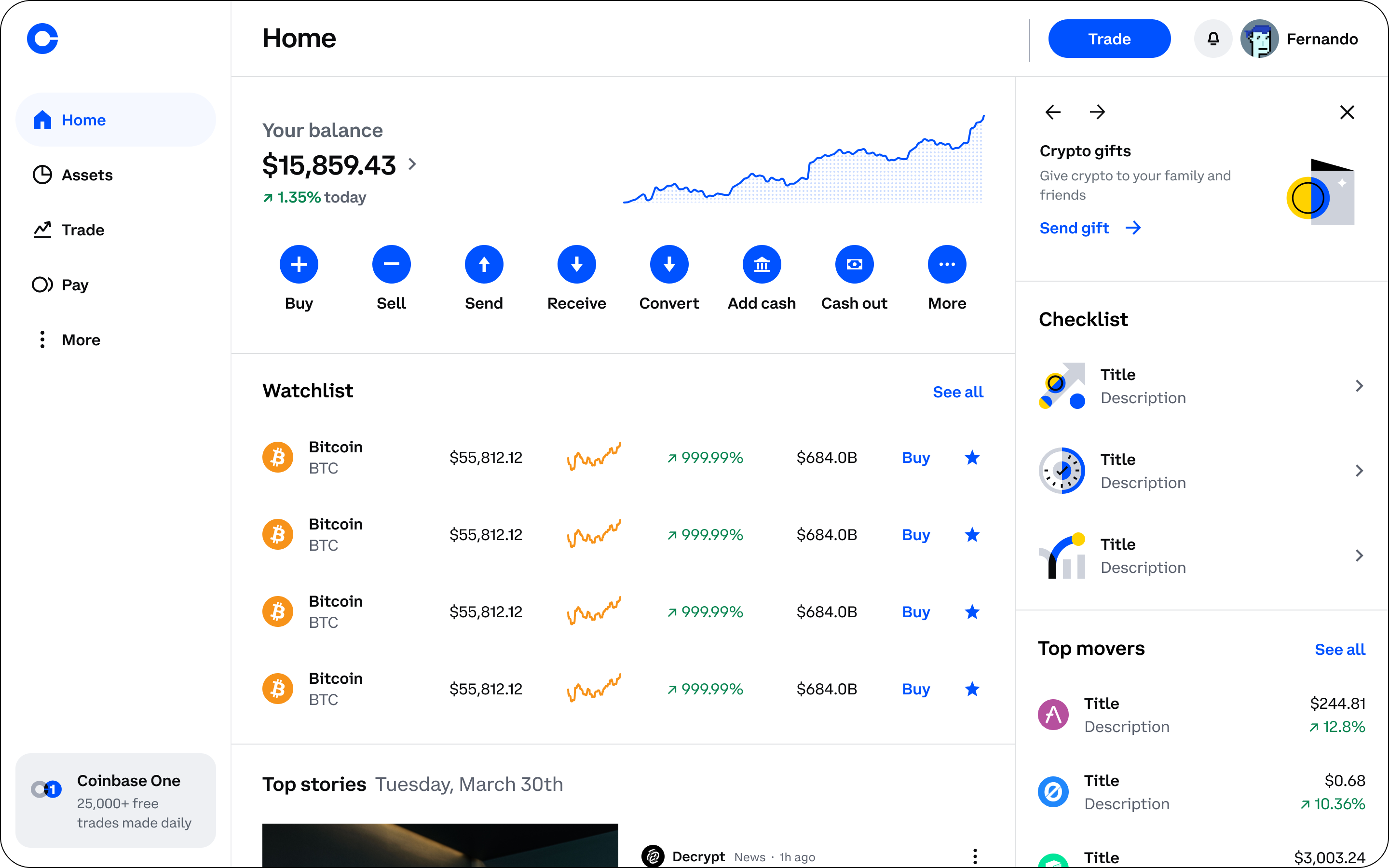Image resolution: width=1389 pixels, height=868 pixels.
Task: Click the More ellipsis circle icon
Action: tap(947, 264)
